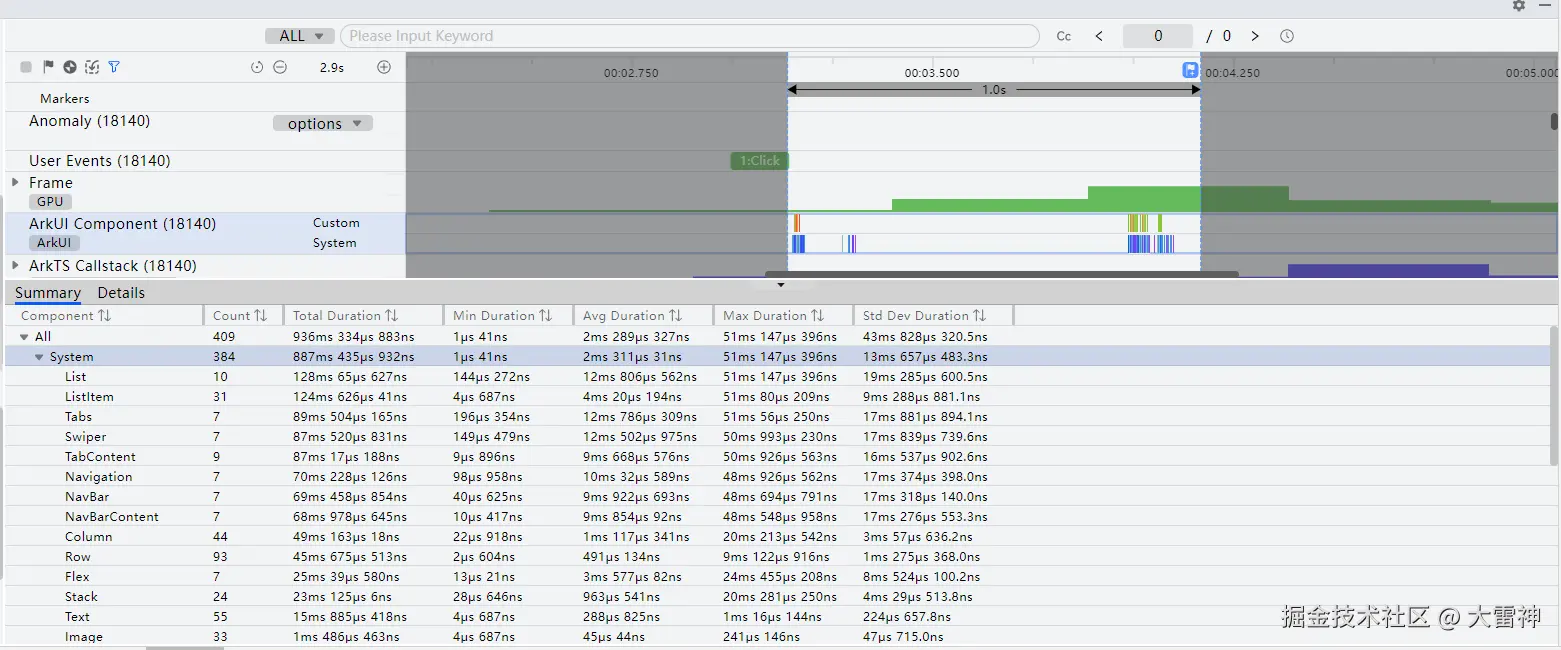This screenshot has width=1561, height=650.
Task: Click blue flag marker on timeline ruler
Action: tap(1190, 70)
